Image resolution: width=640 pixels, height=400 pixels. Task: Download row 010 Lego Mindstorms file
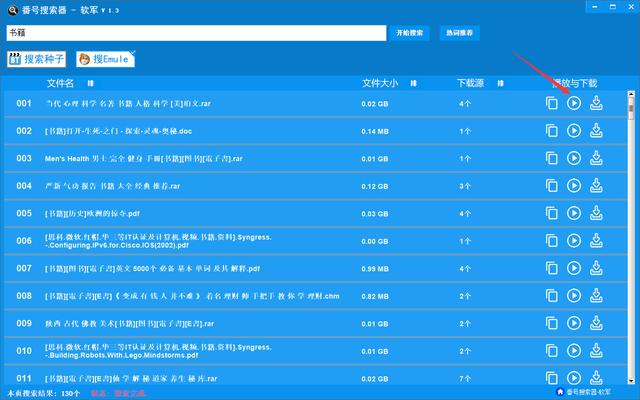(x=596, y=351)
